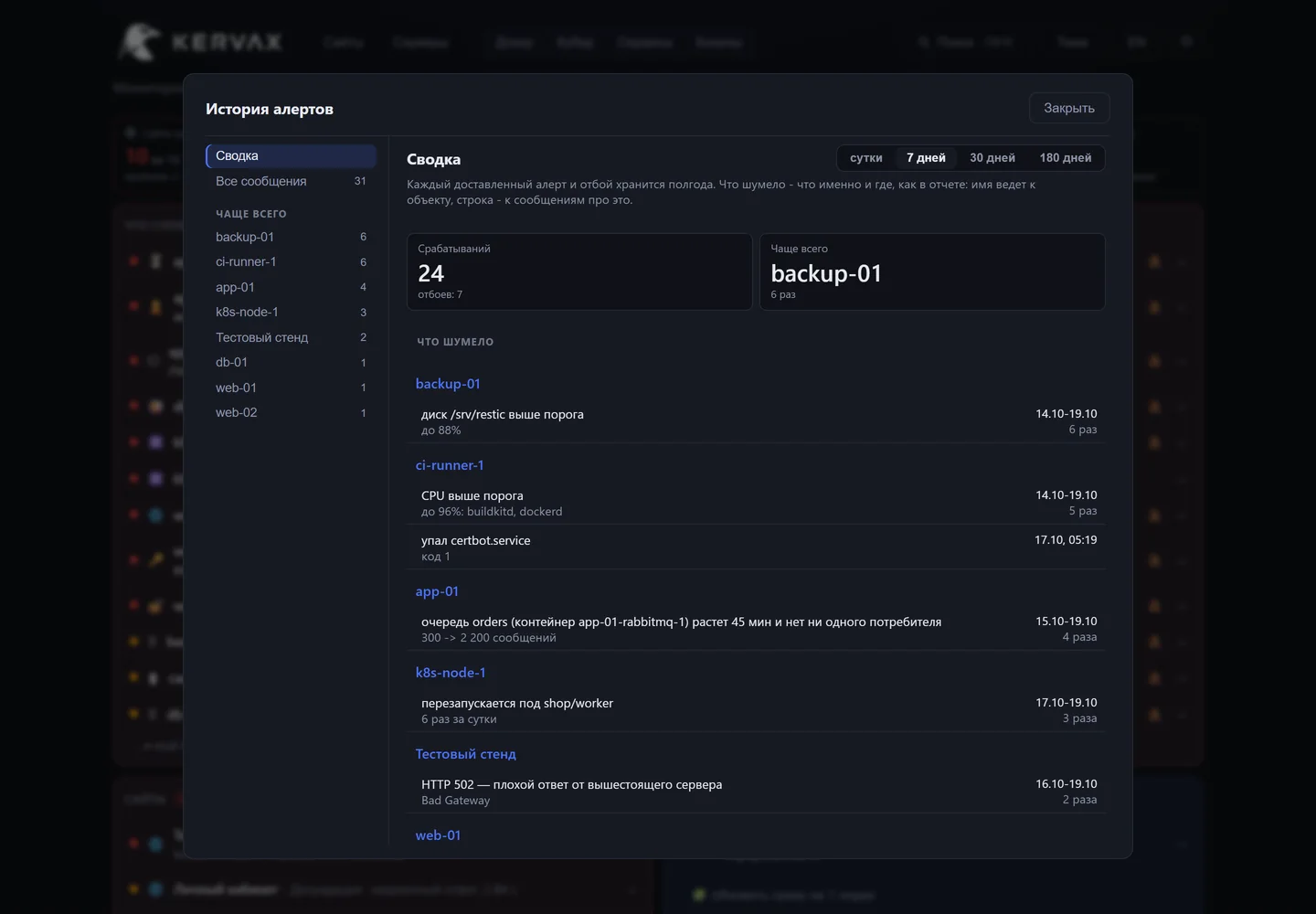Filter by ci-runner-1 in the sidebar list
This screenshot has height=914, width=1316.
[292, 262]
